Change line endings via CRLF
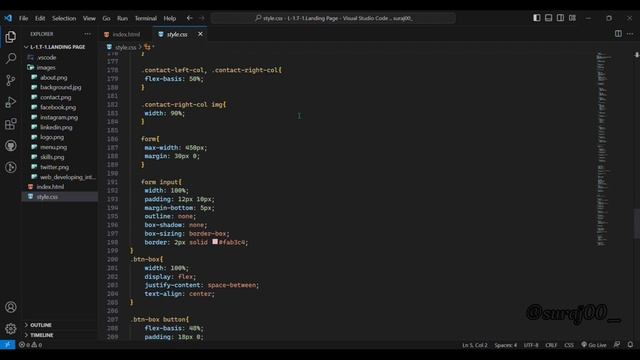This screenshot has width=640, height=360. point(551,345)
